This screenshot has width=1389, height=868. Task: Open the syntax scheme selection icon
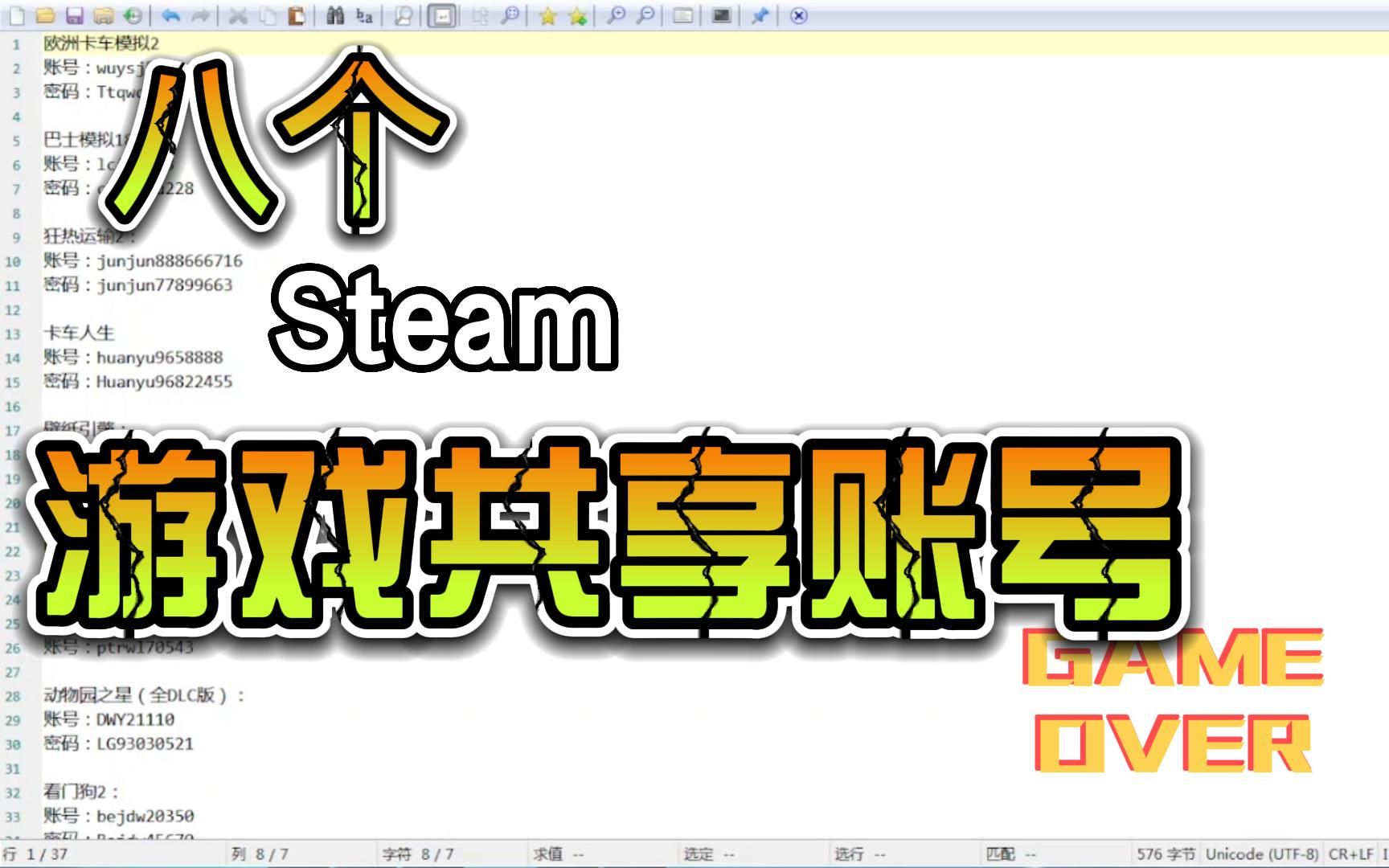682,15
